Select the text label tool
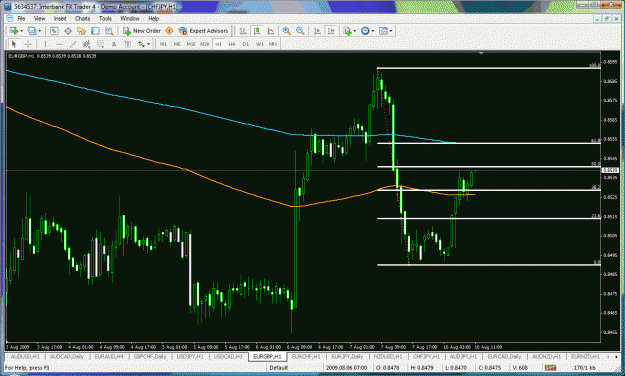 tap(128, 44)
